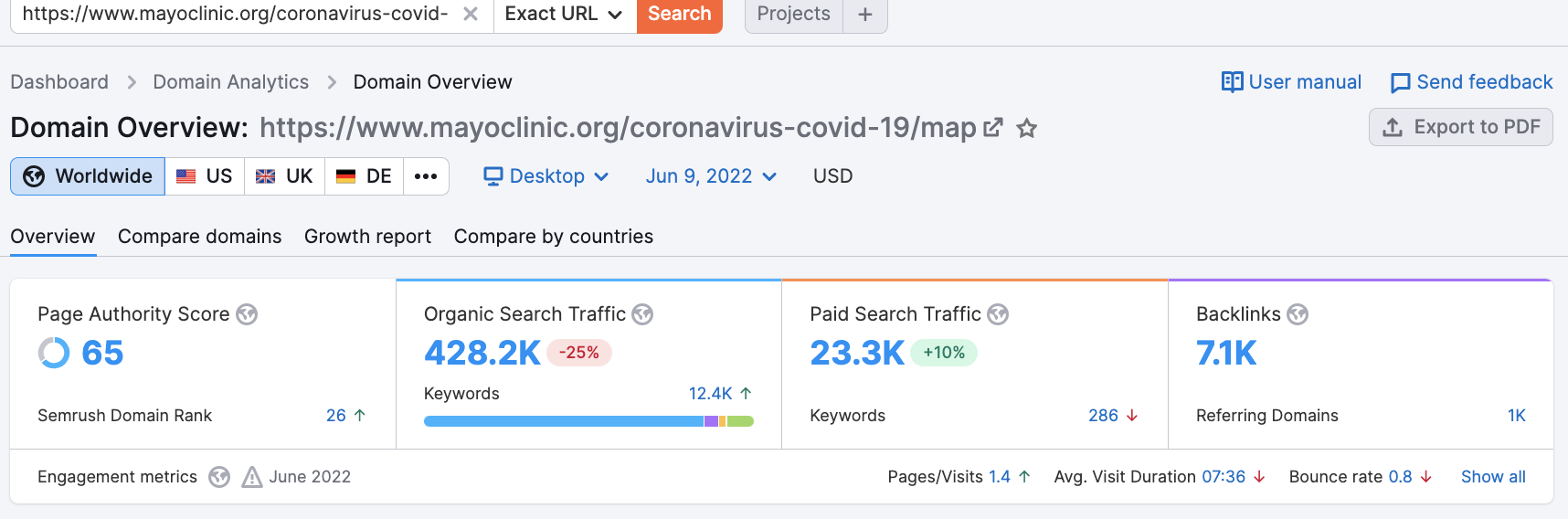The image size is (1568, 519).
Task: Add a new project with plus button
Action: point(865,14)
